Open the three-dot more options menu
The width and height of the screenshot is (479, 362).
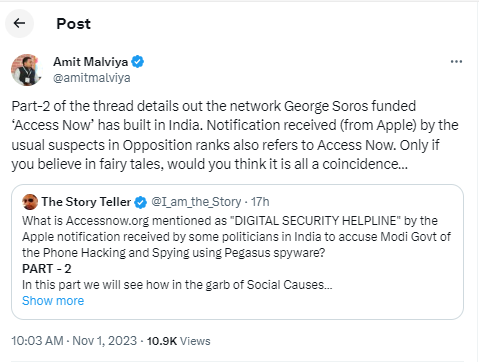[x=456, y=62]
